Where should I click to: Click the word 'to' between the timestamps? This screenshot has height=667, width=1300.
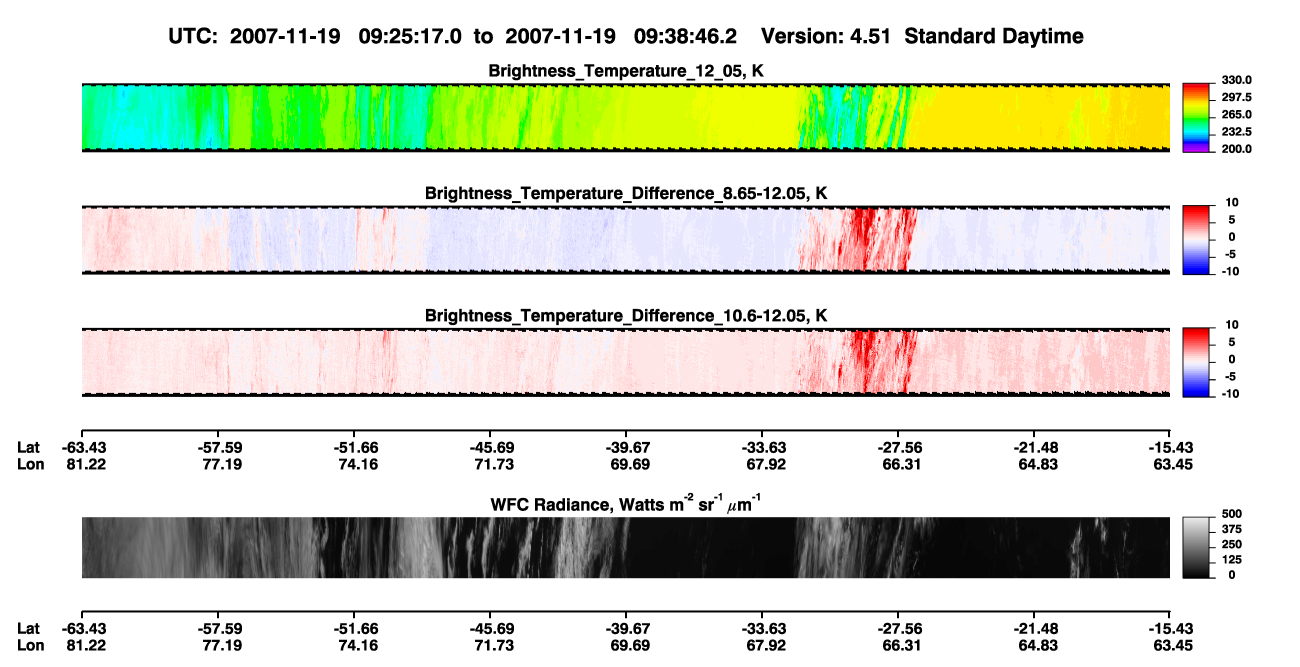tap(483, 37)
